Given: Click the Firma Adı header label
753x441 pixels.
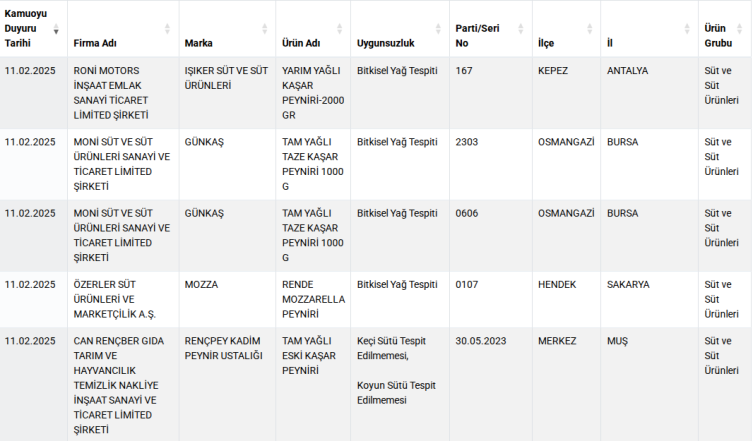Looking at the screenshot, I should tap(97, 44).
